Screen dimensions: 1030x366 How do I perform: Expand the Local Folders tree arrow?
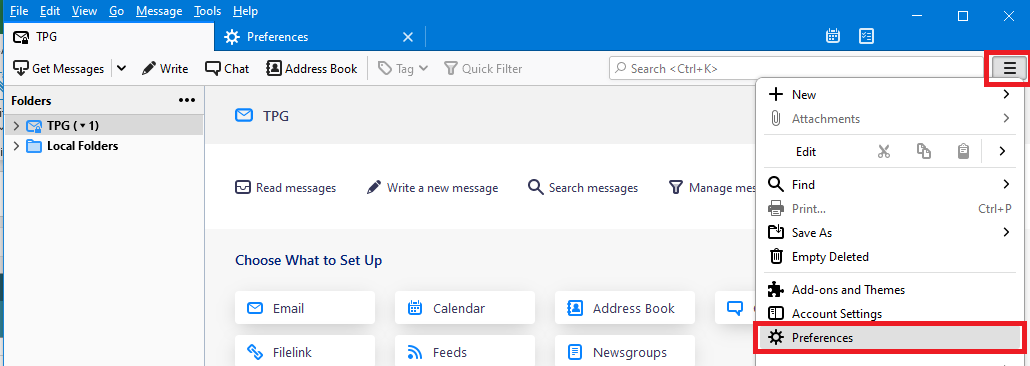[16, 146]
